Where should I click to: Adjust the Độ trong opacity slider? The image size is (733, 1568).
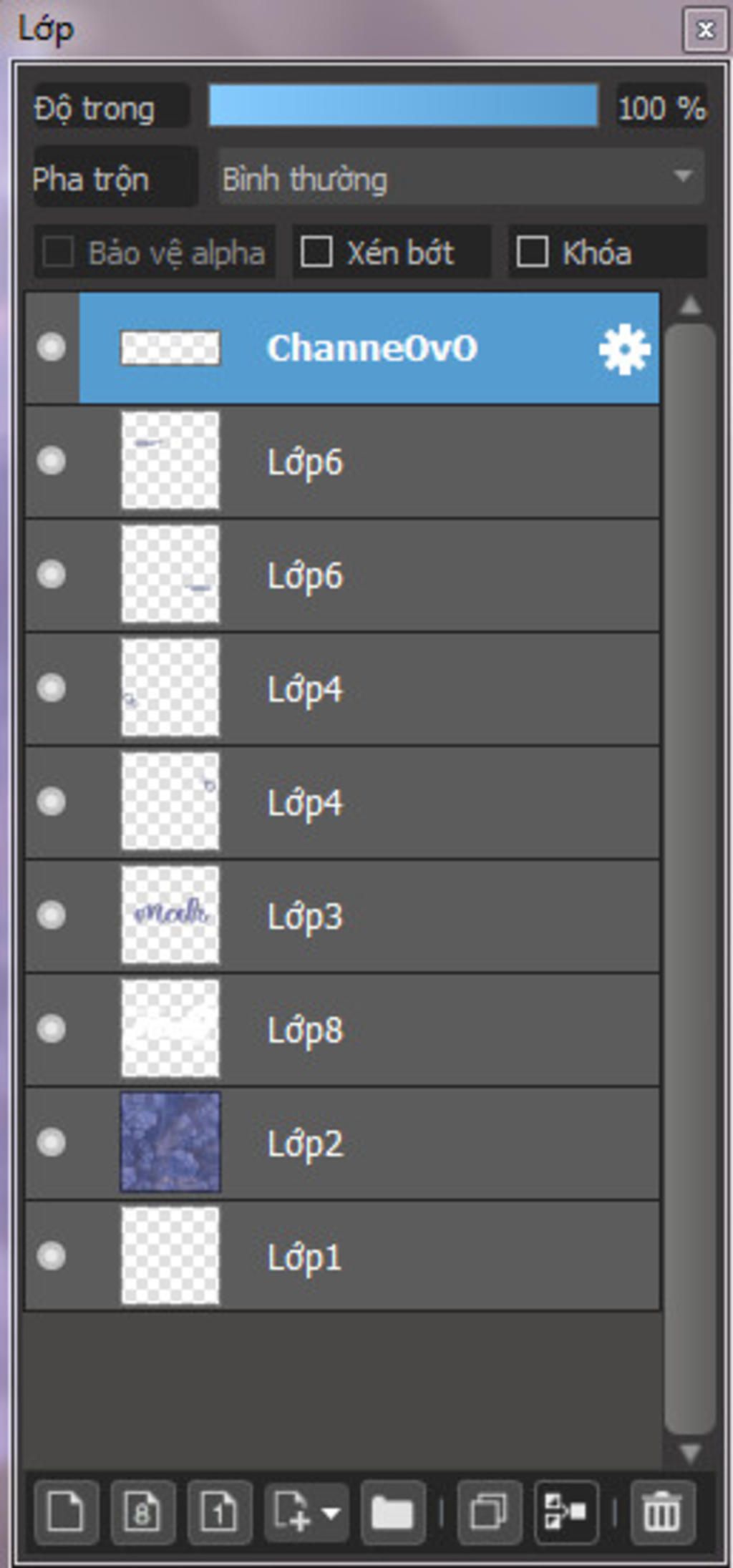coord(404,106)
